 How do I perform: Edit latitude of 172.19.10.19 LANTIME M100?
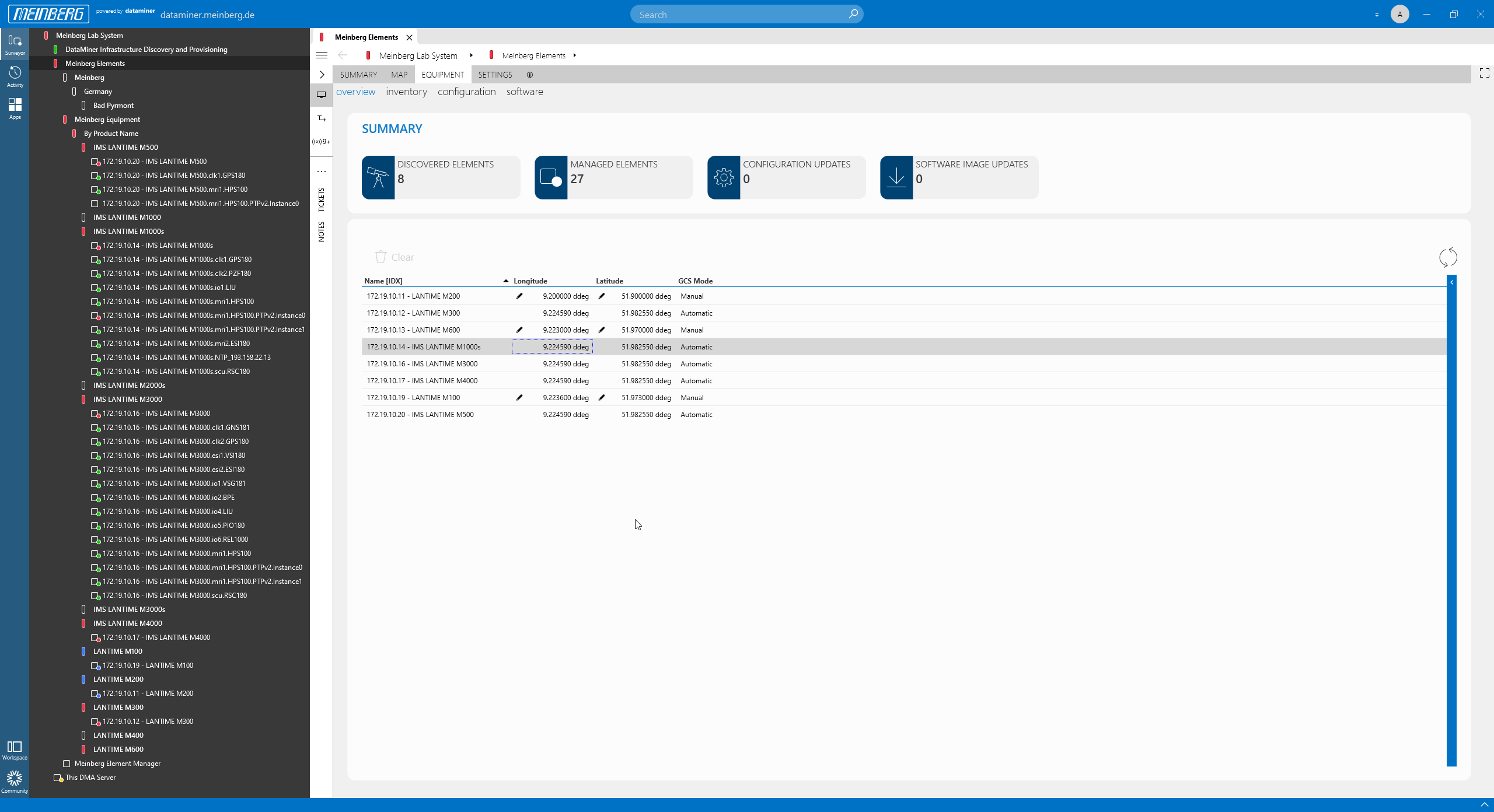[x=602, y=398]
